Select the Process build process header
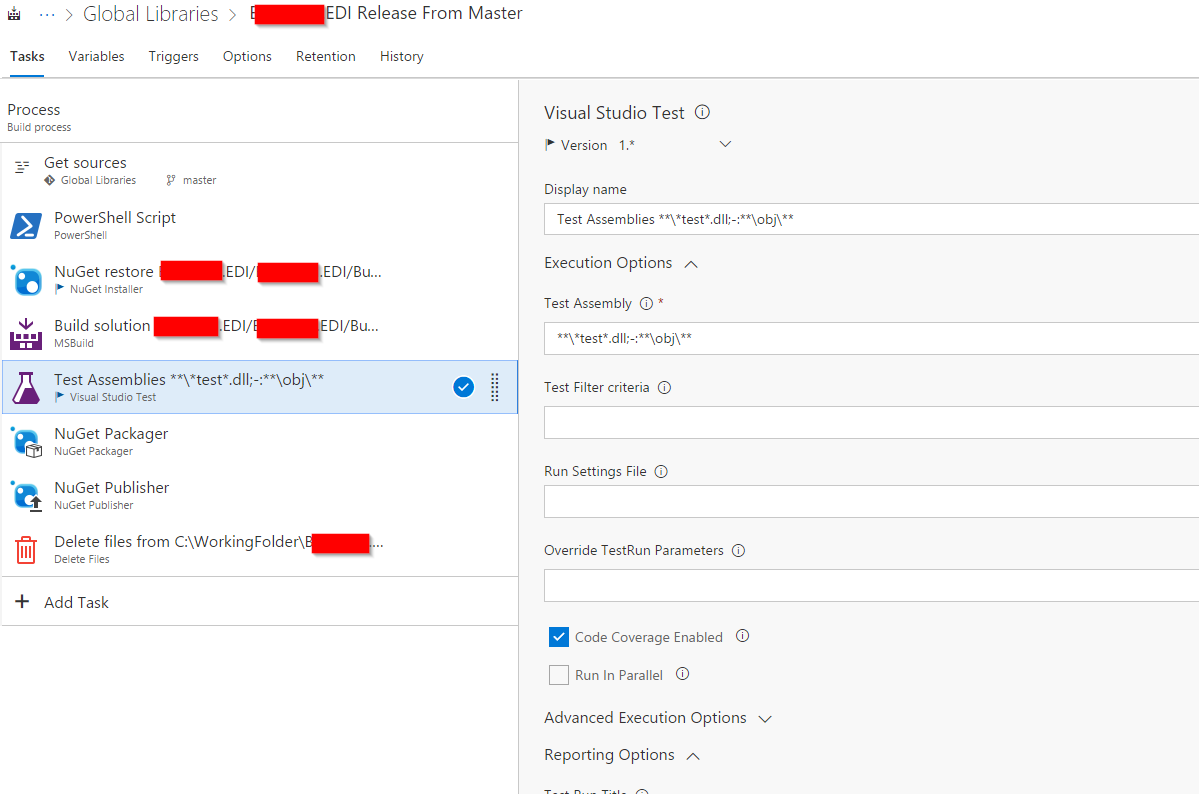Image resolution: width=1199 pixels, height=794 pixels. point(259,117)
